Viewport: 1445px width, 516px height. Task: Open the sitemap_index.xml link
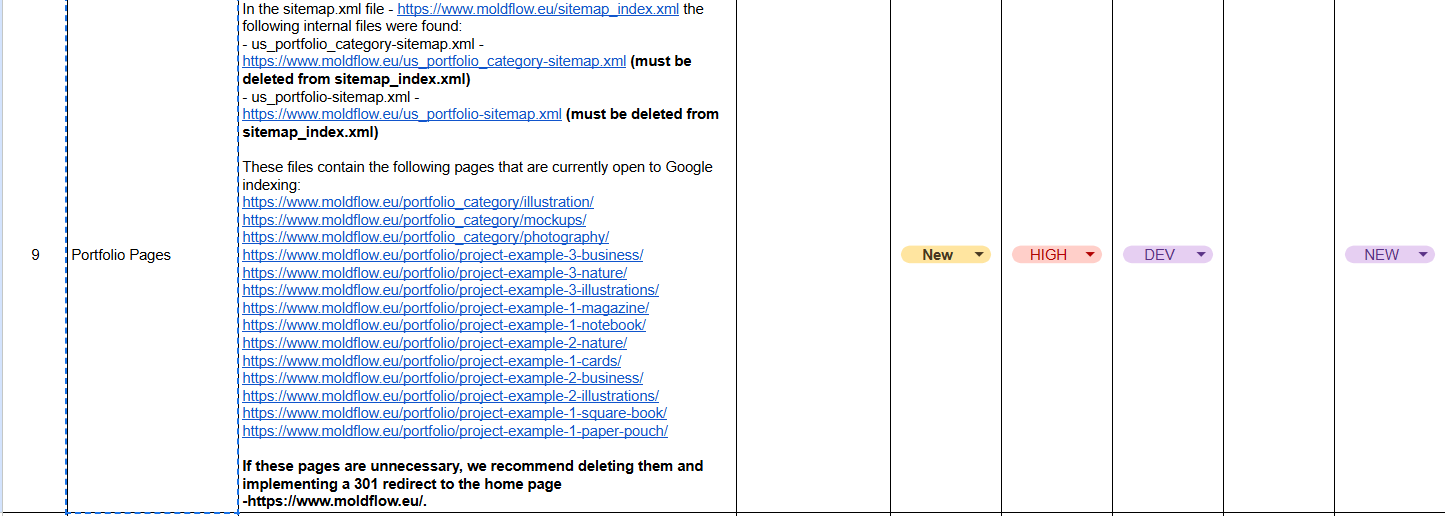pyautogui.click(x=538, y=9)
